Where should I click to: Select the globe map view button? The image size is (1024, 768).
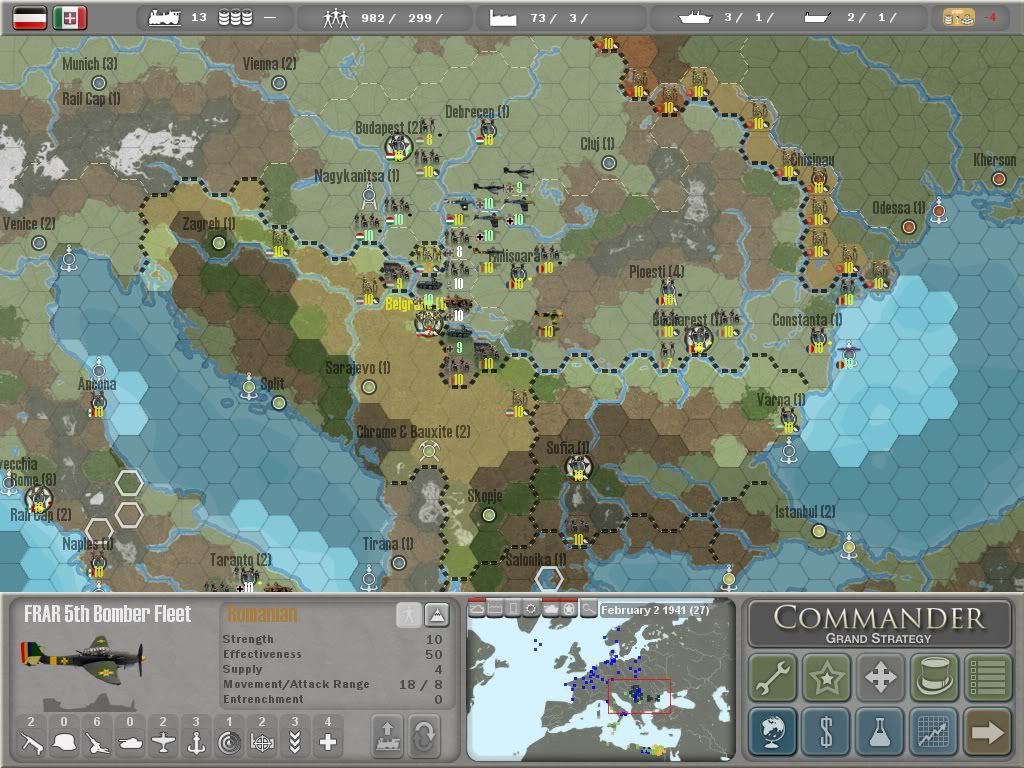pos(773,731)
